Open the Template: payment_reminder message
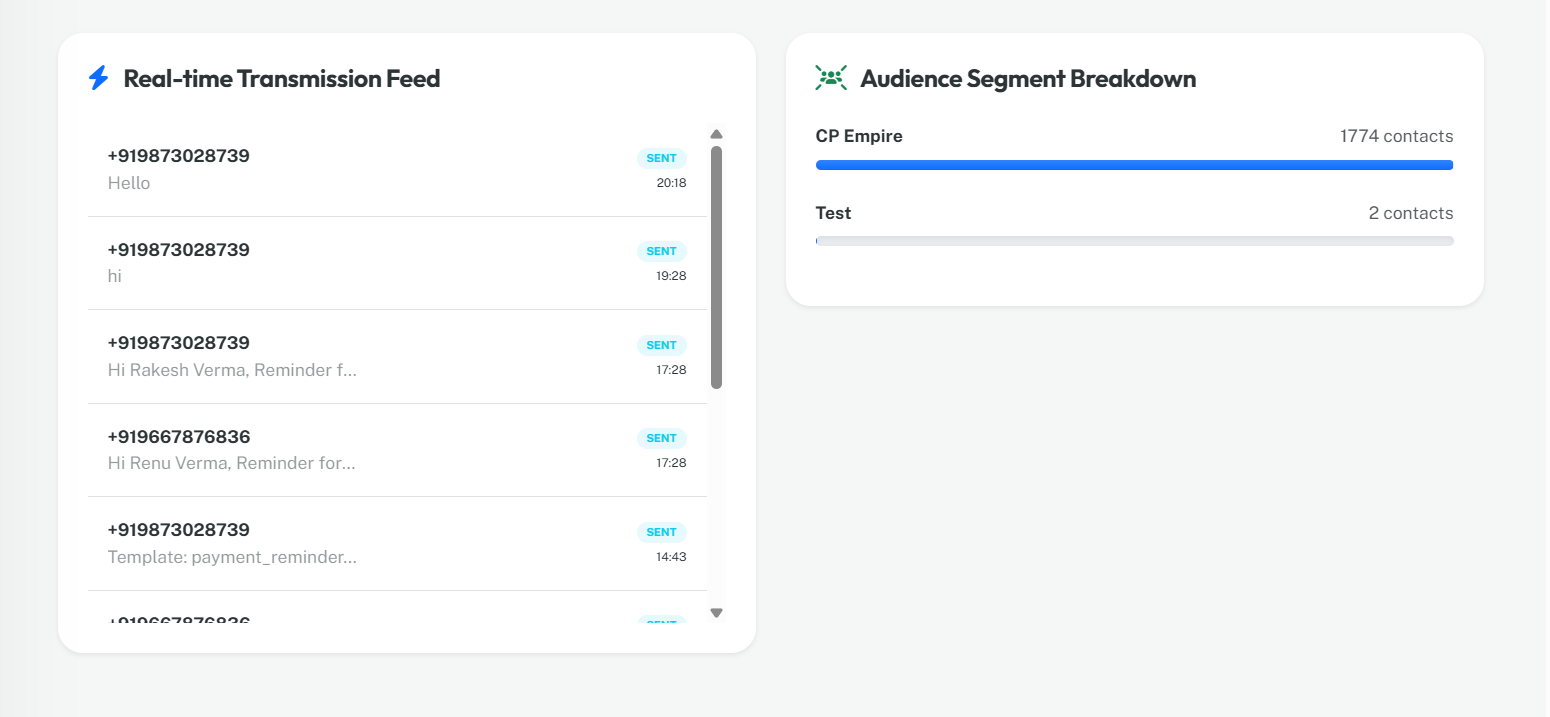The height and width of the screenshot is (717, 1550). [x=397, y=544]
